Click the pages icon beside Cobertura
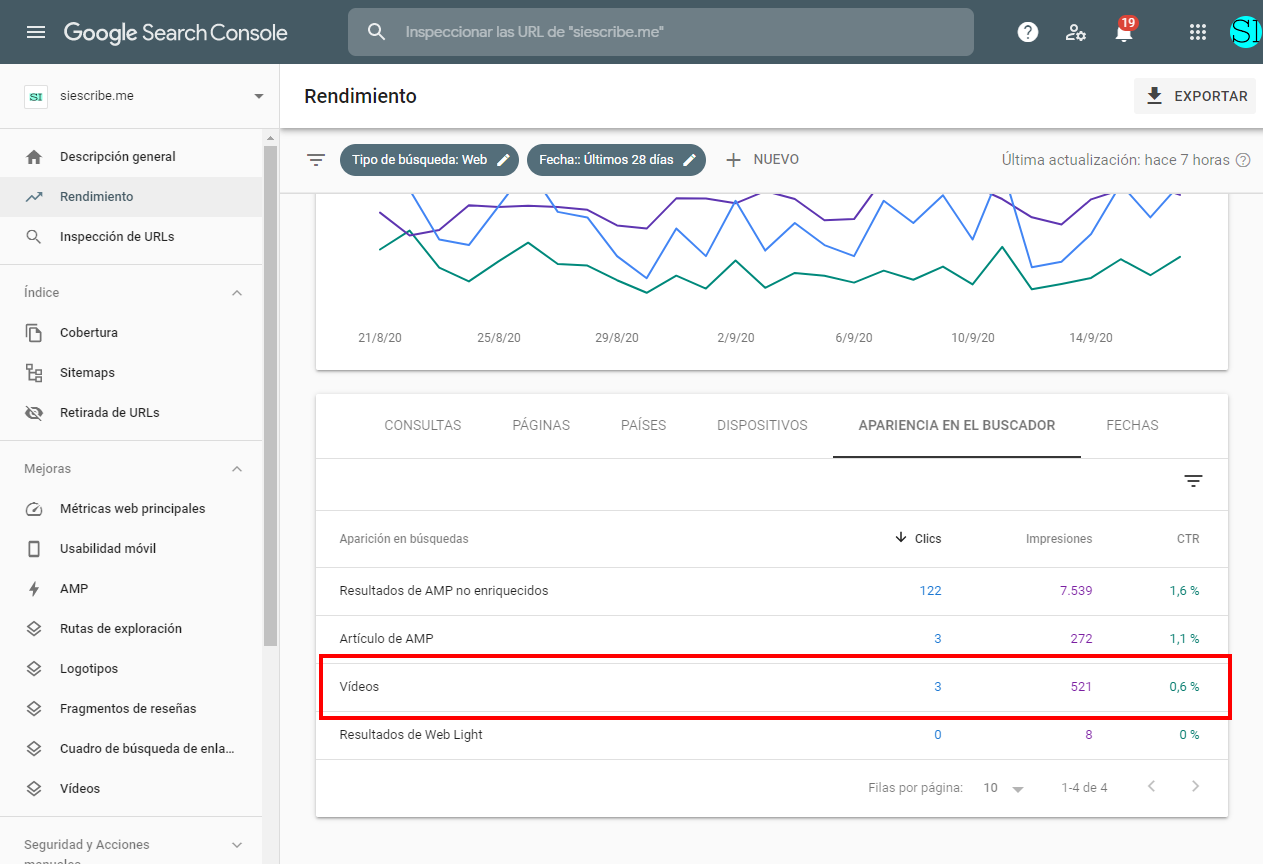The height and width of the screenshot is (864, 1263). click(34, 333)
